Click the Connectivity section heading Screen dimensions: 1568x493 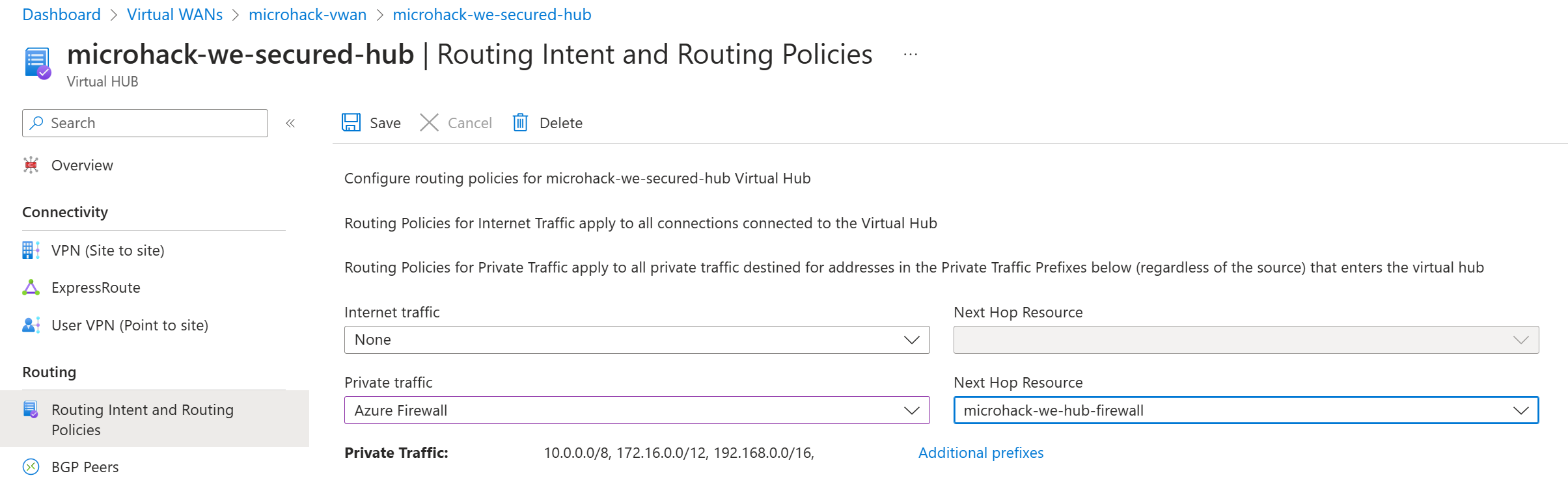[65, 212]
